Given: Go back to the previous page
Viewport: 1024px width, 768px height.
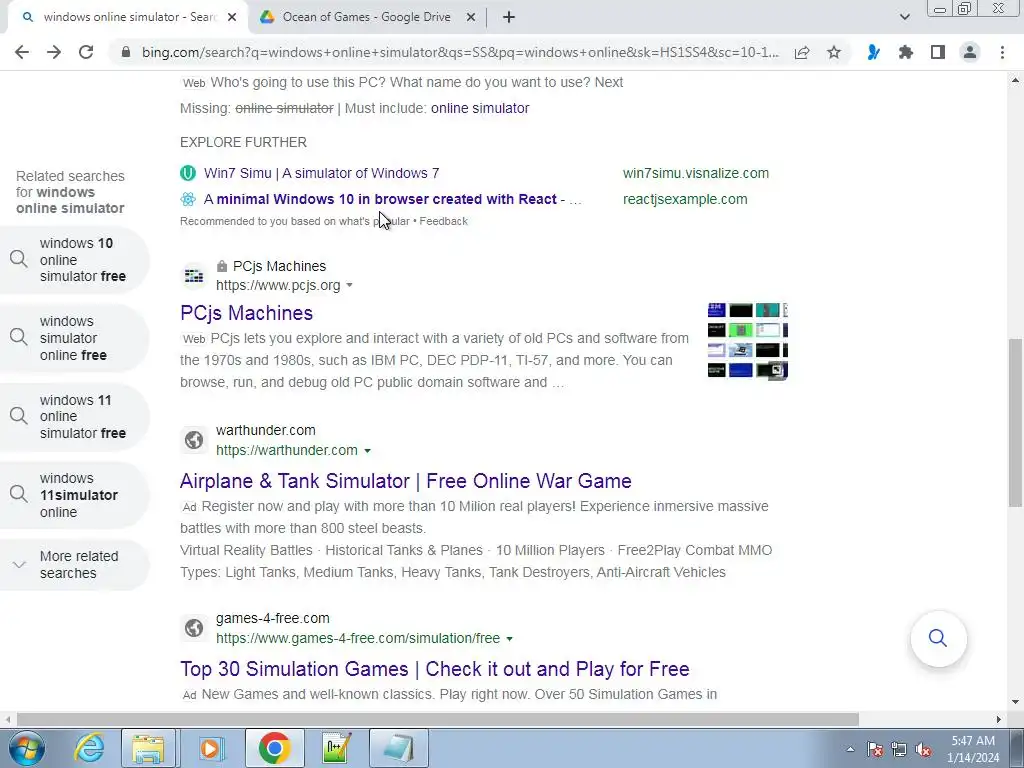Looking at the screenshot, I should [22, 52].
